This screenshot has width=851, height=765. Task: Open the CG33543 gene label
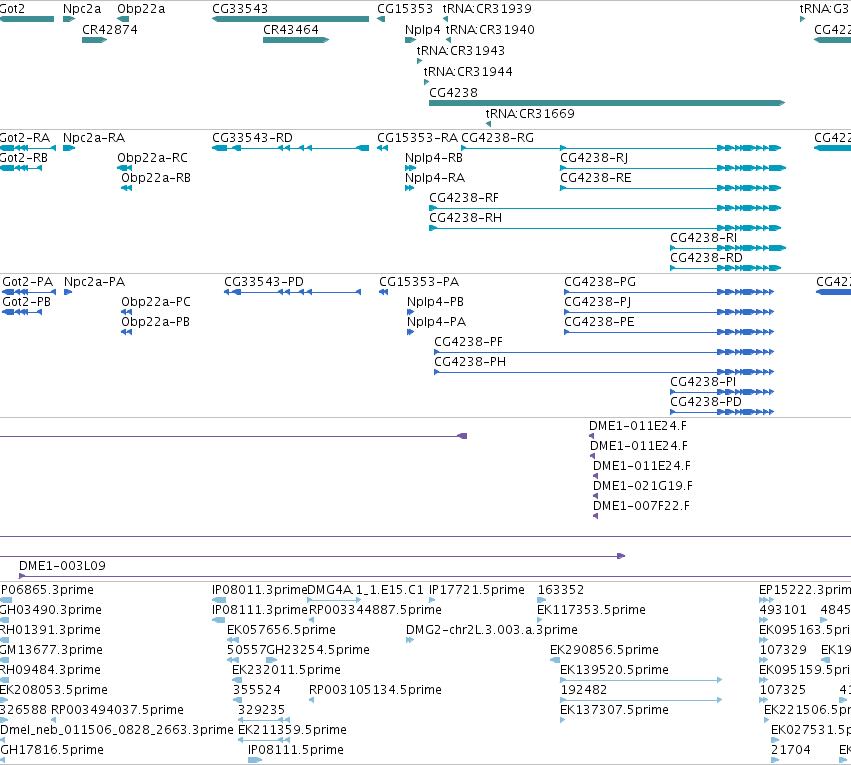(x=240, y=9)
